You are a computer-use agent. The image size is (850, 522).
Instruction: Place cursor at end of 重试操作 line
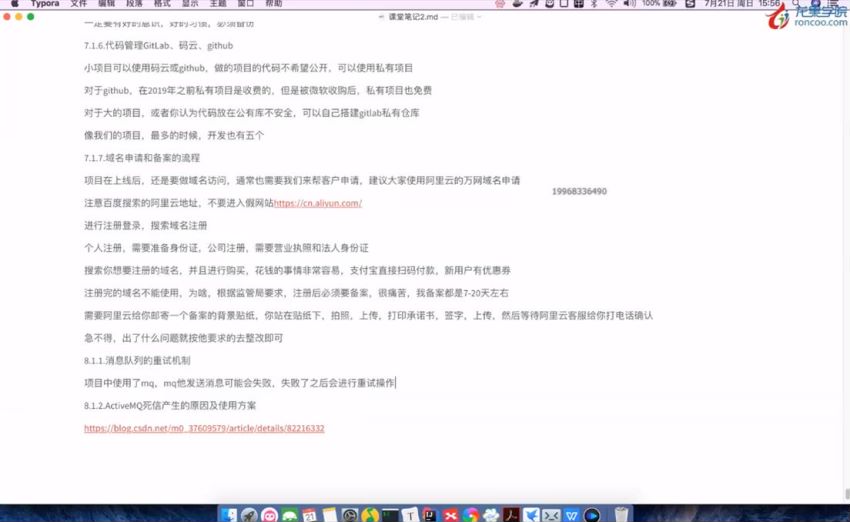pos(397,383)
